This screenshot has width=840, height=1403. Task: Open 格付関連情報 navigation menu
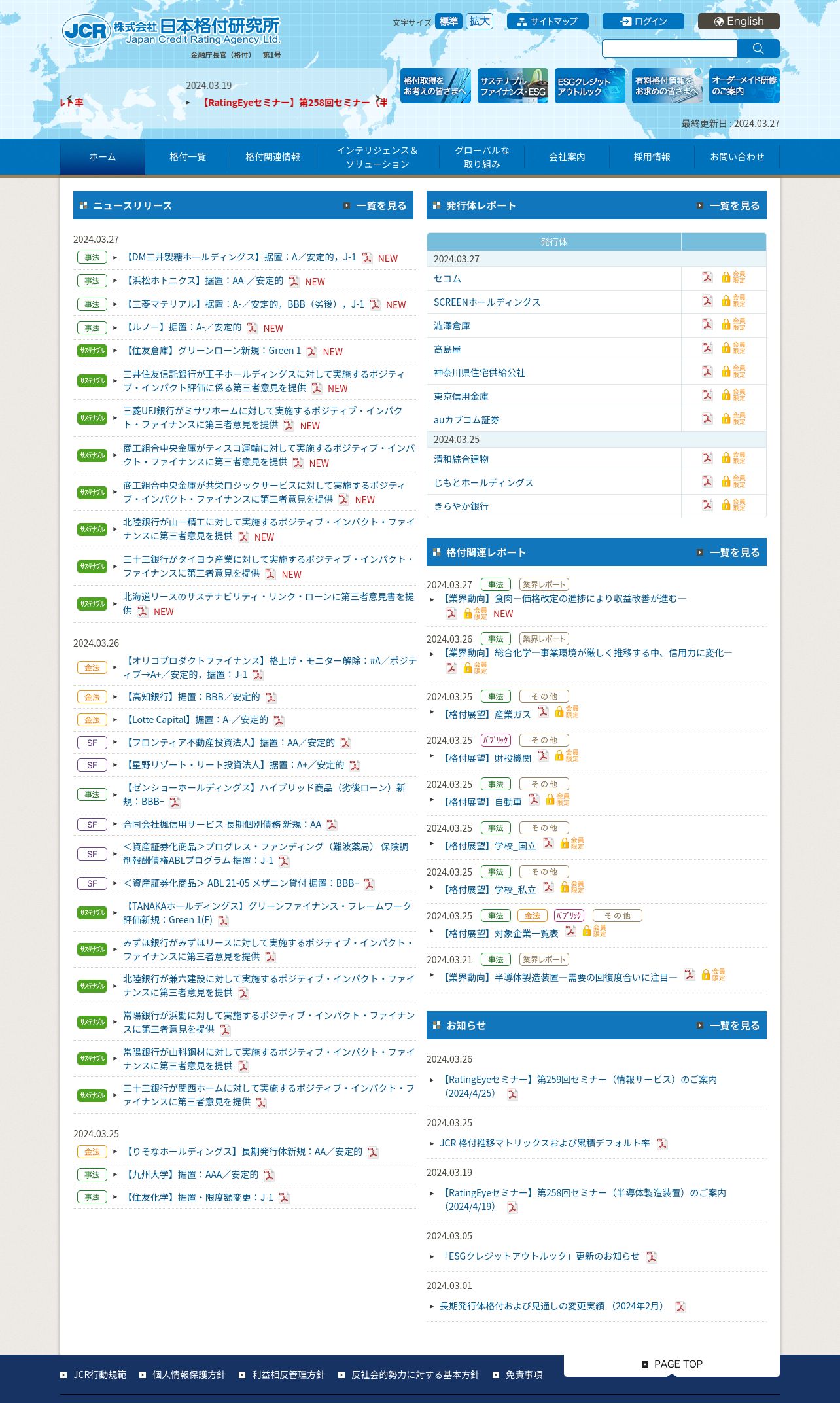point(273,157)
